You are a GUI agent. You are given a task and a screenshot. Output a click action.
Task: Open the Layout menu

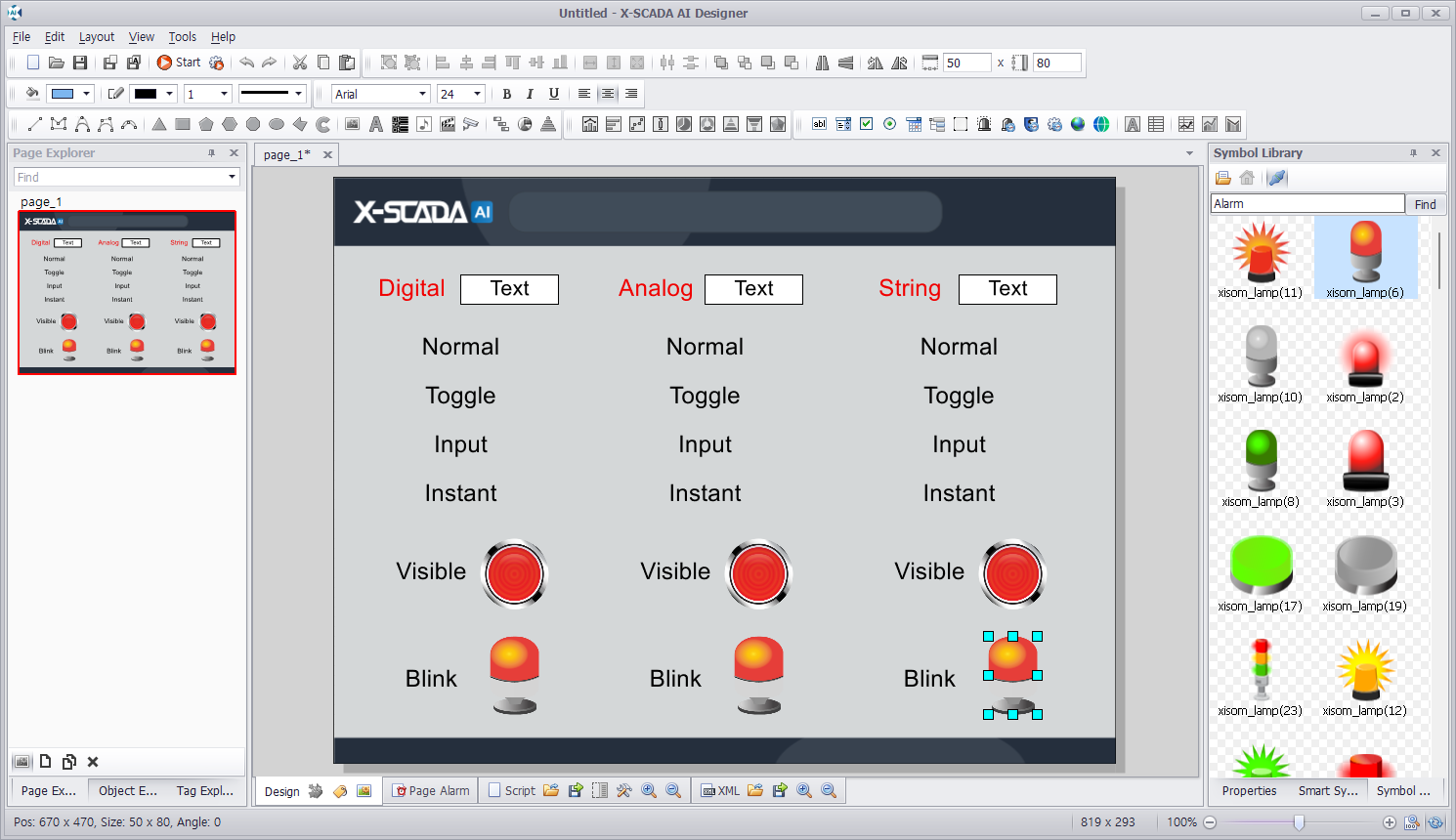(97, 37)
